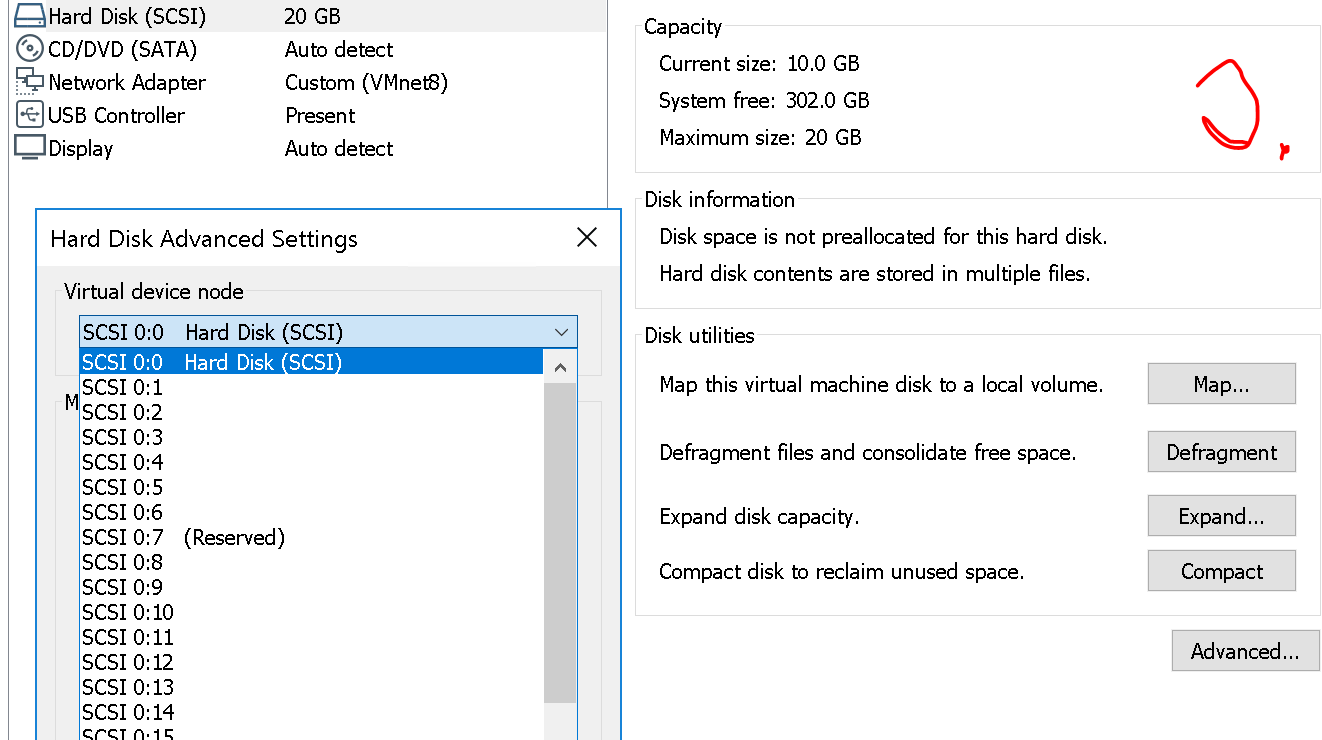Close the Hard Disk Advanced Settings dialog
The width and height of the screenshot is (1322, 740).
pos(587,237)
